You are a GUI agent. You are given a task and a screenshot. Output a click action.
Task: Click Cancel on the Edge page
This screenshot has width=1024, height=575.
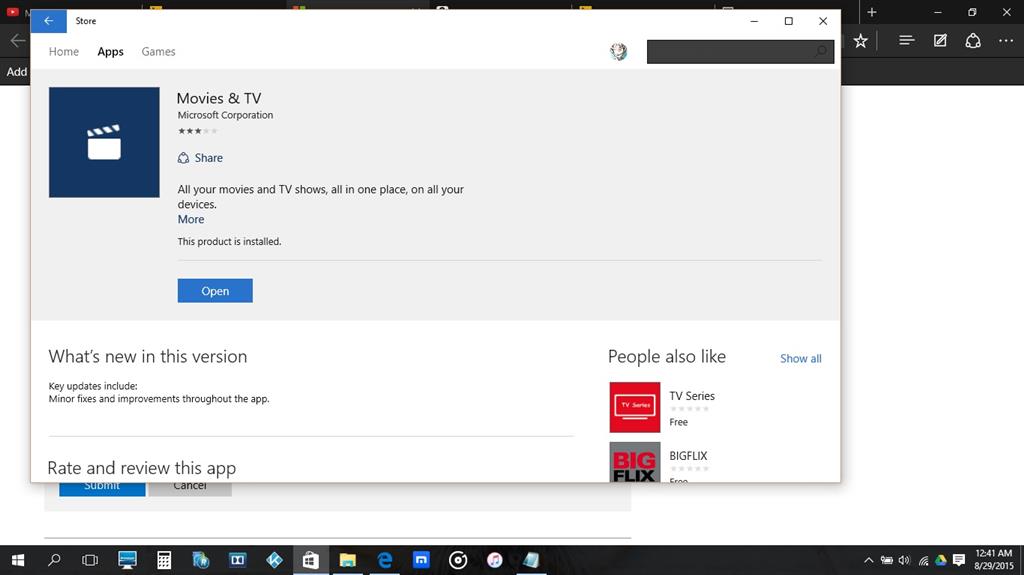click(189, 489)
